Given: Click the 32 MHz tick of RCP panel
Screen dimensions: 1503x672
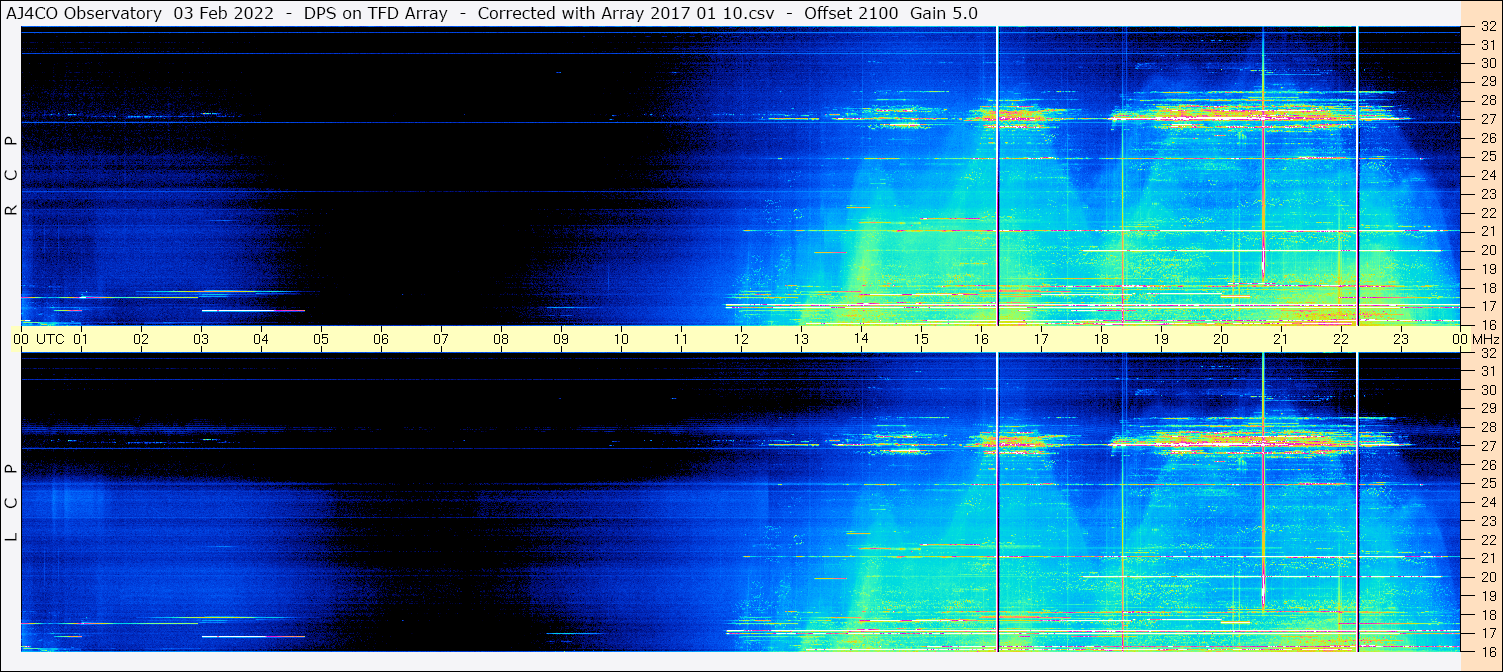Looking at the screenshot, I should [x=1487, y=26].
